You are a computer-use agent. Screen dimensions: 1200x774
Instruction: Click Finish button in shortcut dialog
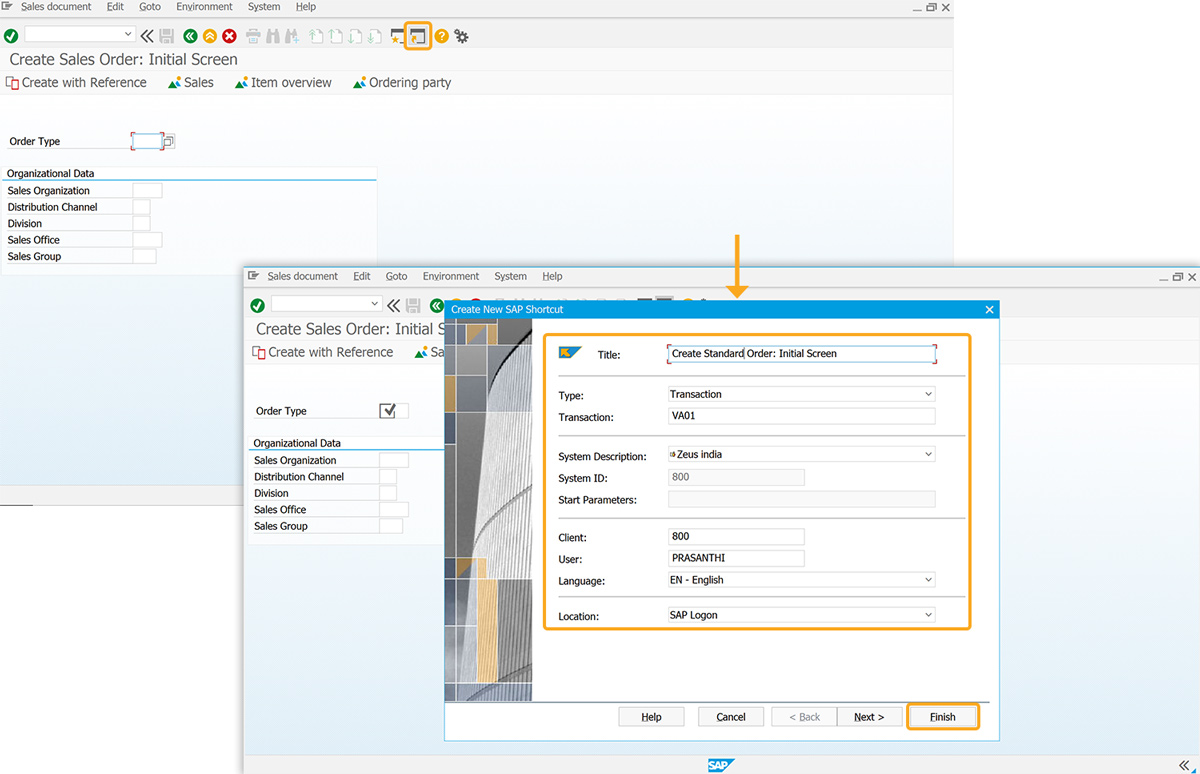(942, 717)
